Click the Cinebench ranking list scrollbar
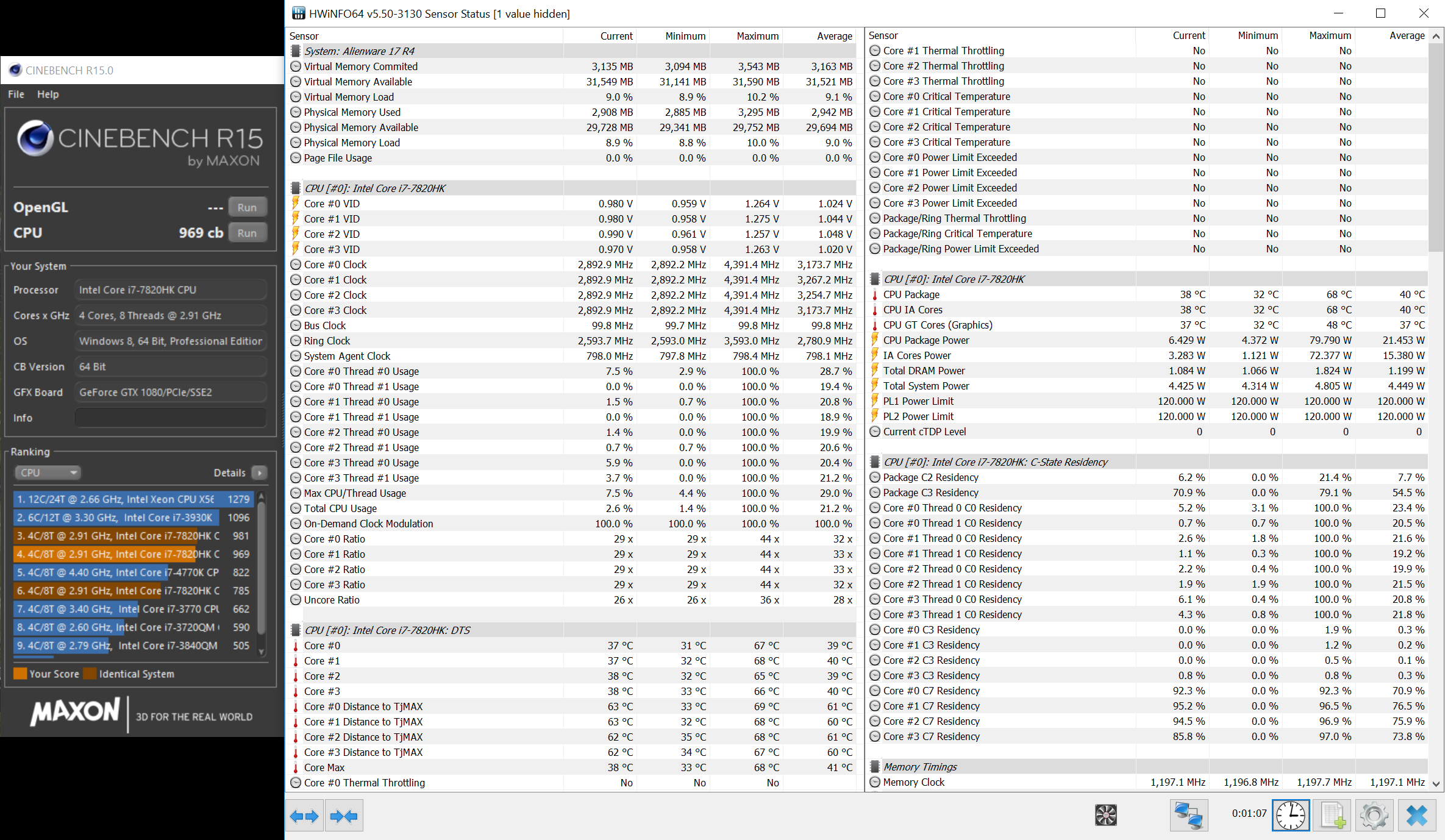1445x840 pixels. click(262, 573)
